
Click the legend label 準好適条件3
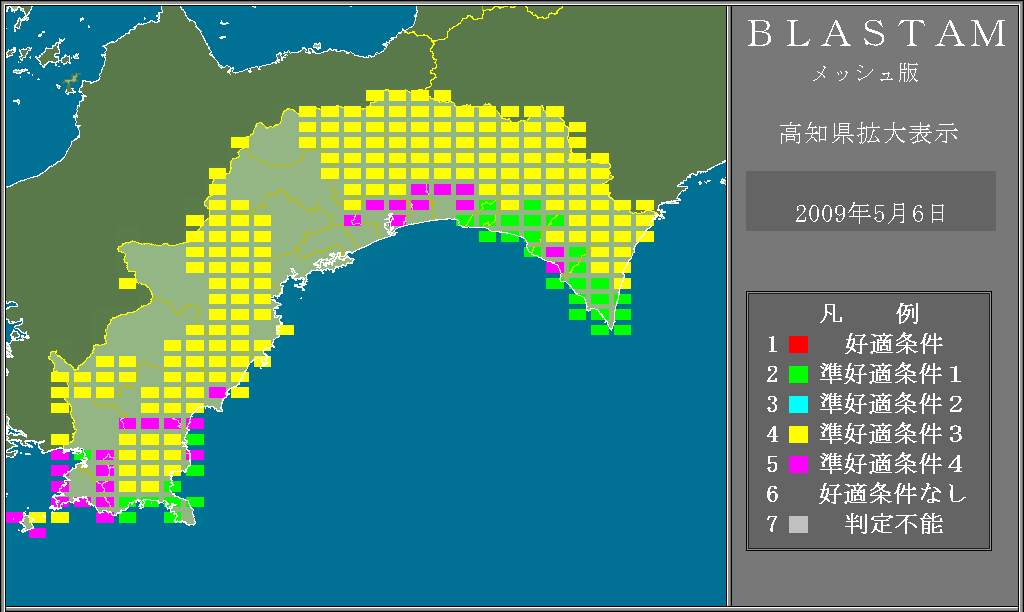coord(891,434)
